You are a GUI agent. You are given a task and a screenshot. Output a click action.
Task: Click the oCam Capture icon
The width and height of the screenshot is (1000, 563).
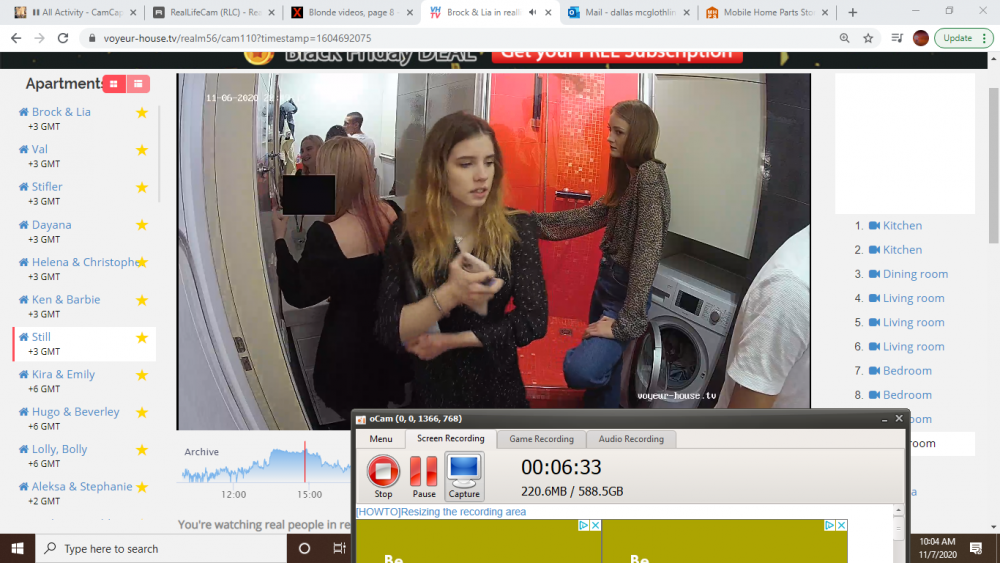pos(464,471)
